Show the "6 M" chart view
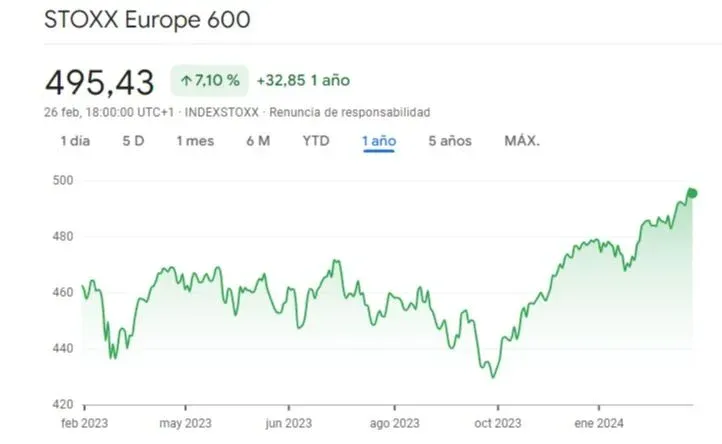 pyautogui.click(x=258, y=141)
